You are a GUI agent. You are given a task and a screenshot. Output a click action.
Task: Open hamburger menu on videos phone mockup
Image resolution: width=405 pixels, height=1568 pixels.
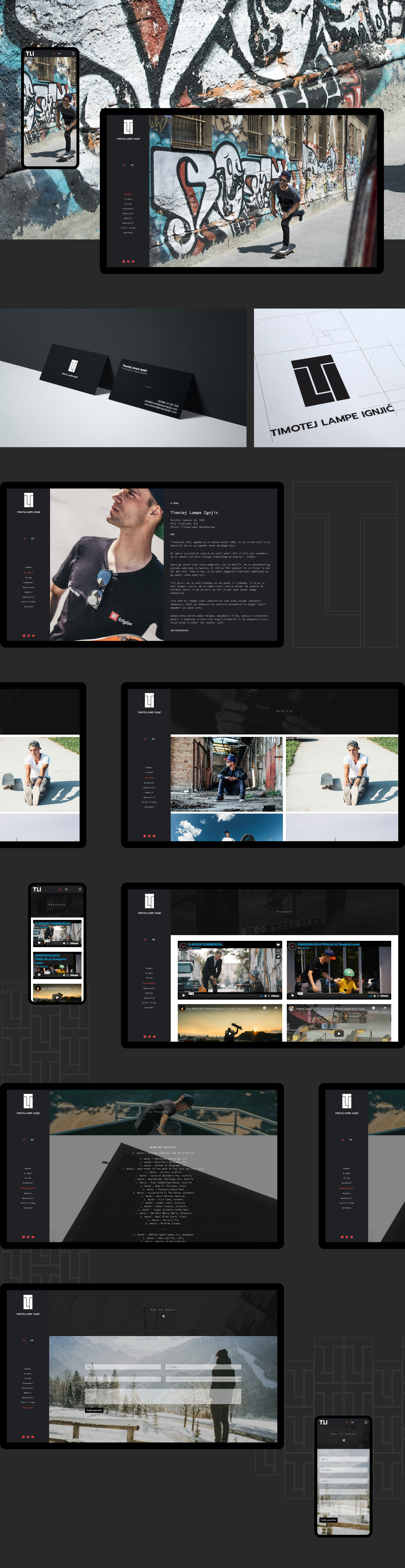[x=79, y=889]
